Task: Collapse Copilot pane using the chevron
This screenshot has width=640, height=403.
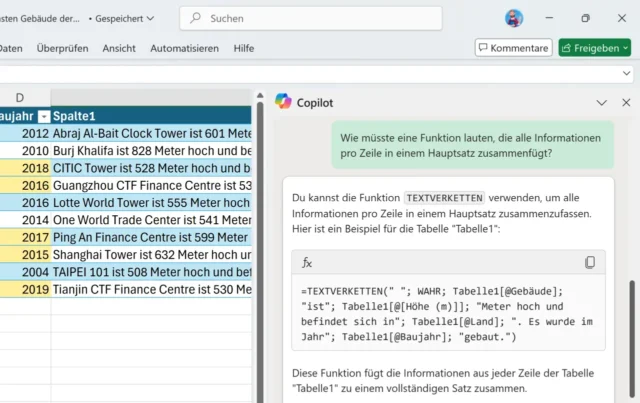Action: 601,102
